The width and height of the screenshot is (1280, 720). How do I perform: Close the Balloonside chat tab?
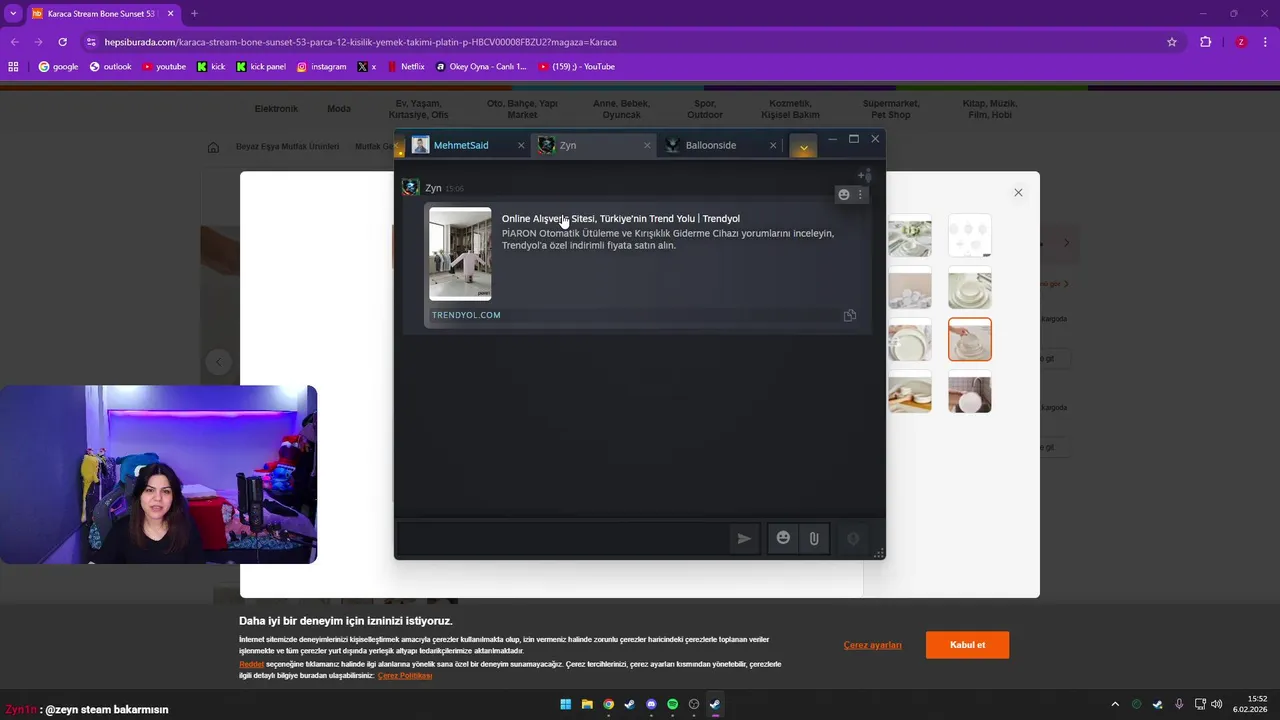click(772, 145)
